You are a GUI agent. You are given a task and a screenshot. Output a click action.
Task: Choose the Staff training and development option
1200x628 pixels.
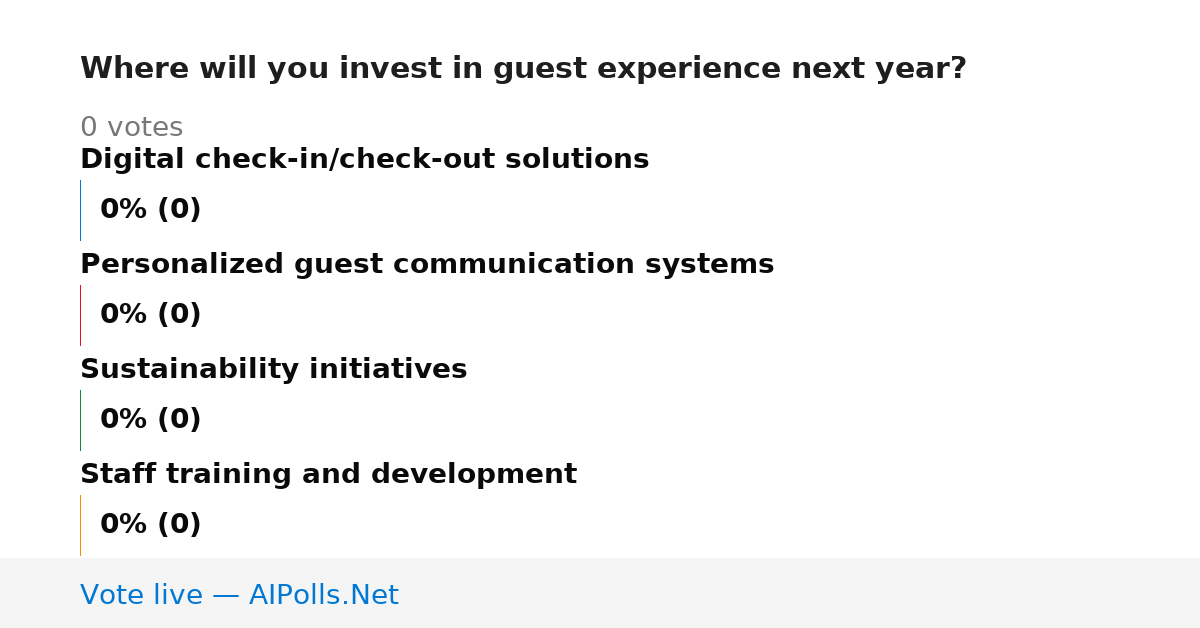point(328,474)
